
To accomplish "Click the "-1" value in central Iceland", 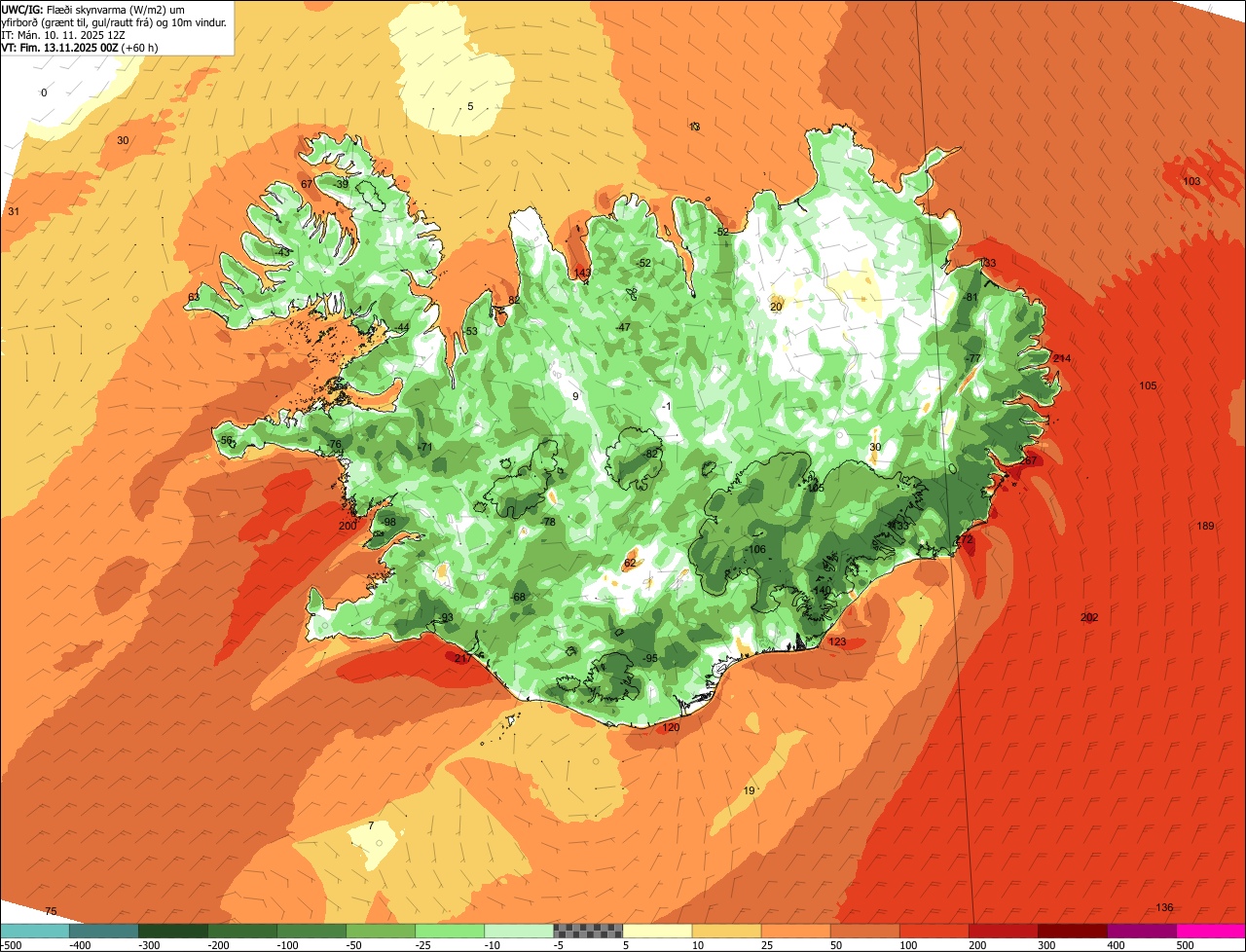I will pyautogui.click(x=667, y=406).
